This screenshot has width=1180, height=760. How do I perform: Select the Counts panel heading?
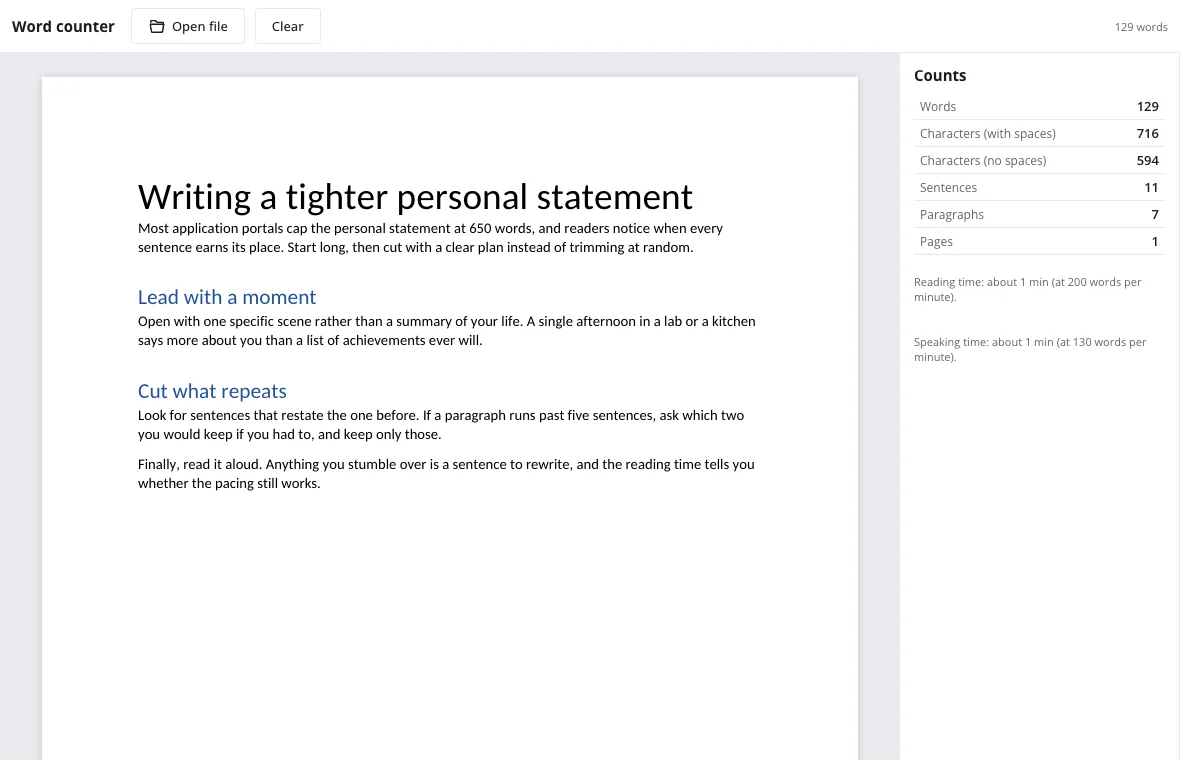click(940, 75)
